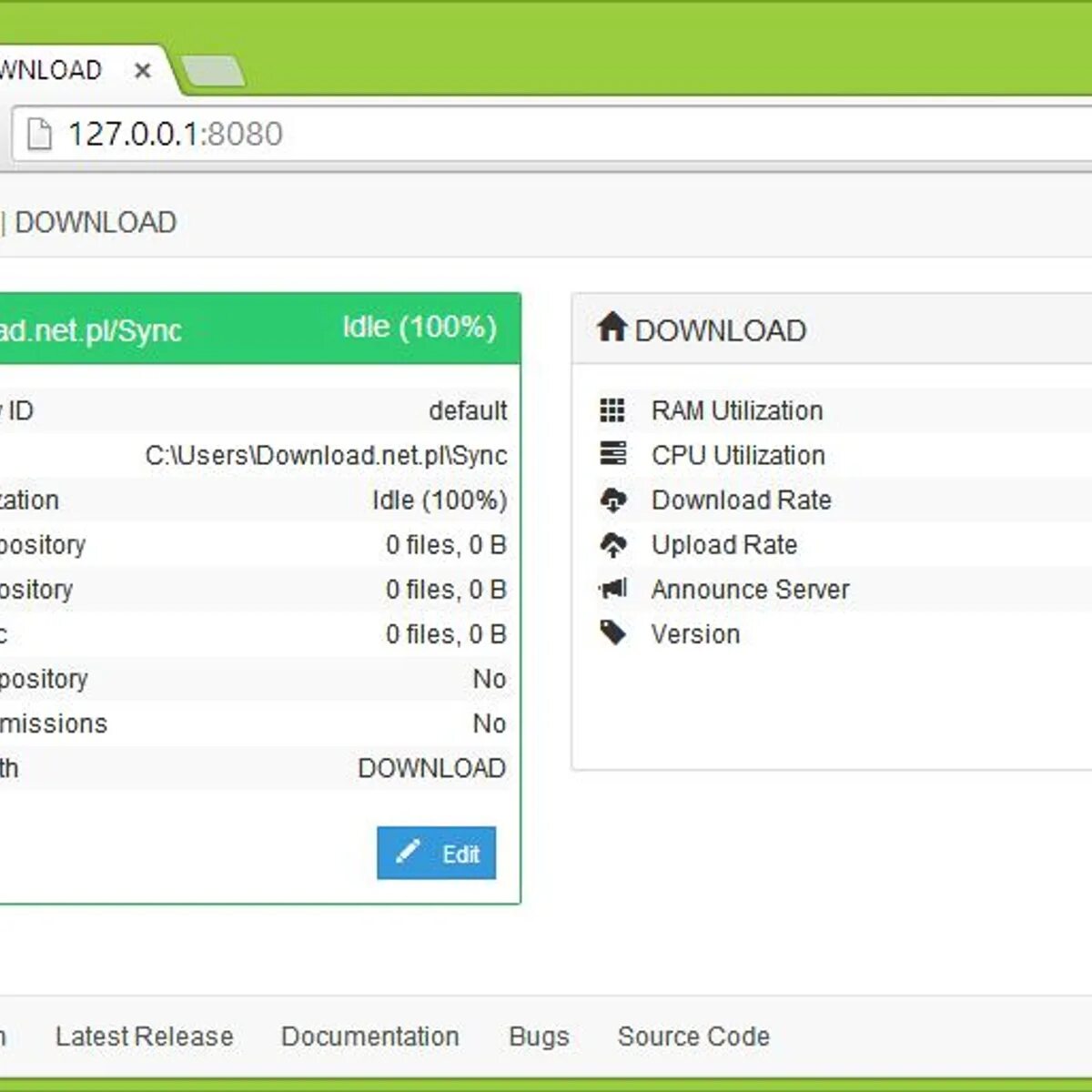Click the Version label

pyautogui.click(x=695, y=633)
